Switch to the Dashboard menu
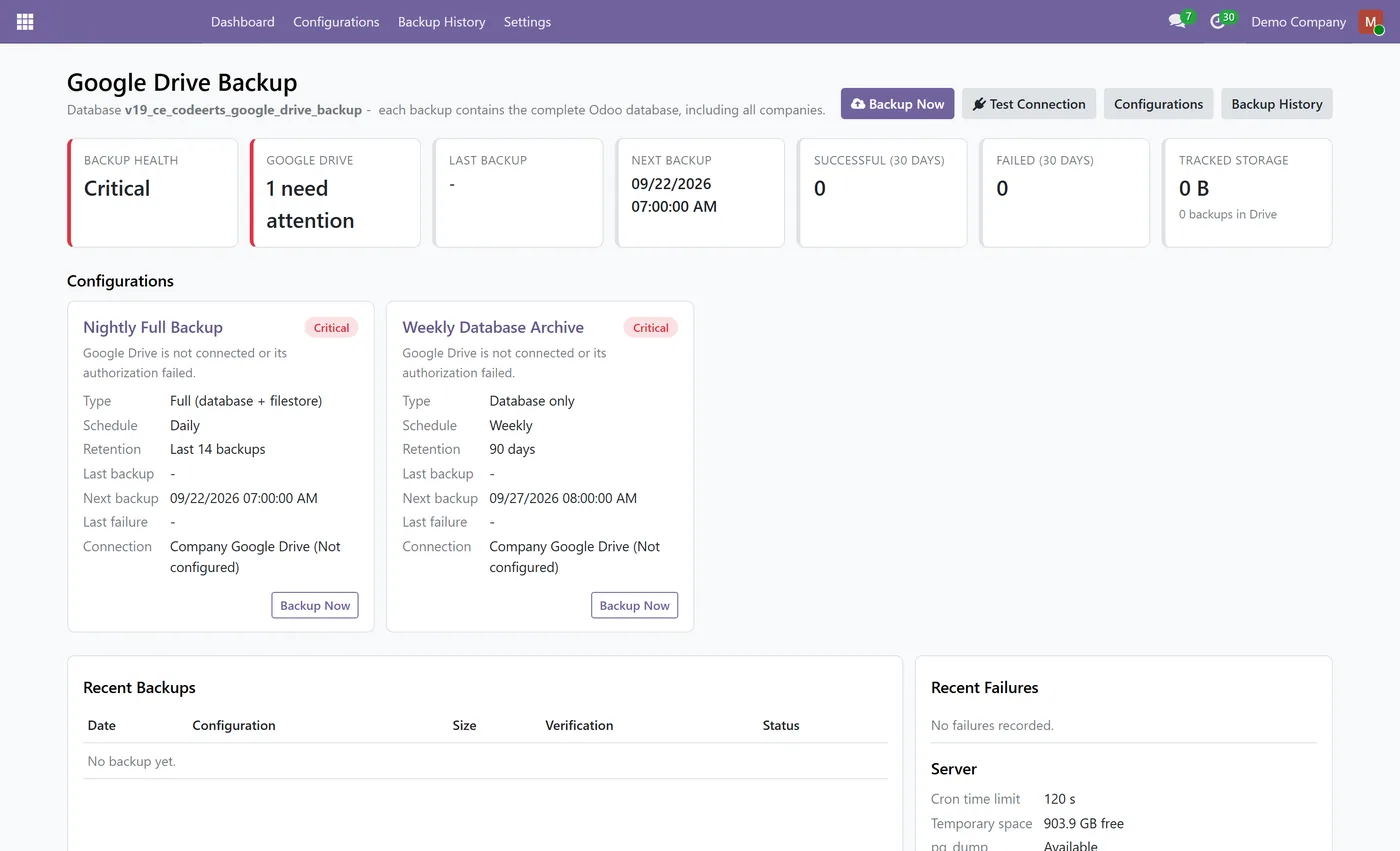Viewport: 1400px width, 851px height. coord(242,21)
